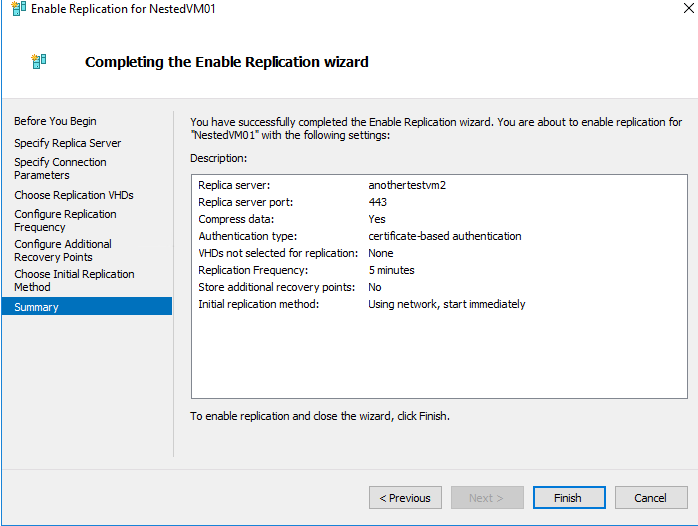Viewport: 698px width, 526px height.
Task: Go to the Choose Initial Replication Method step
Action: pos(74,280)
